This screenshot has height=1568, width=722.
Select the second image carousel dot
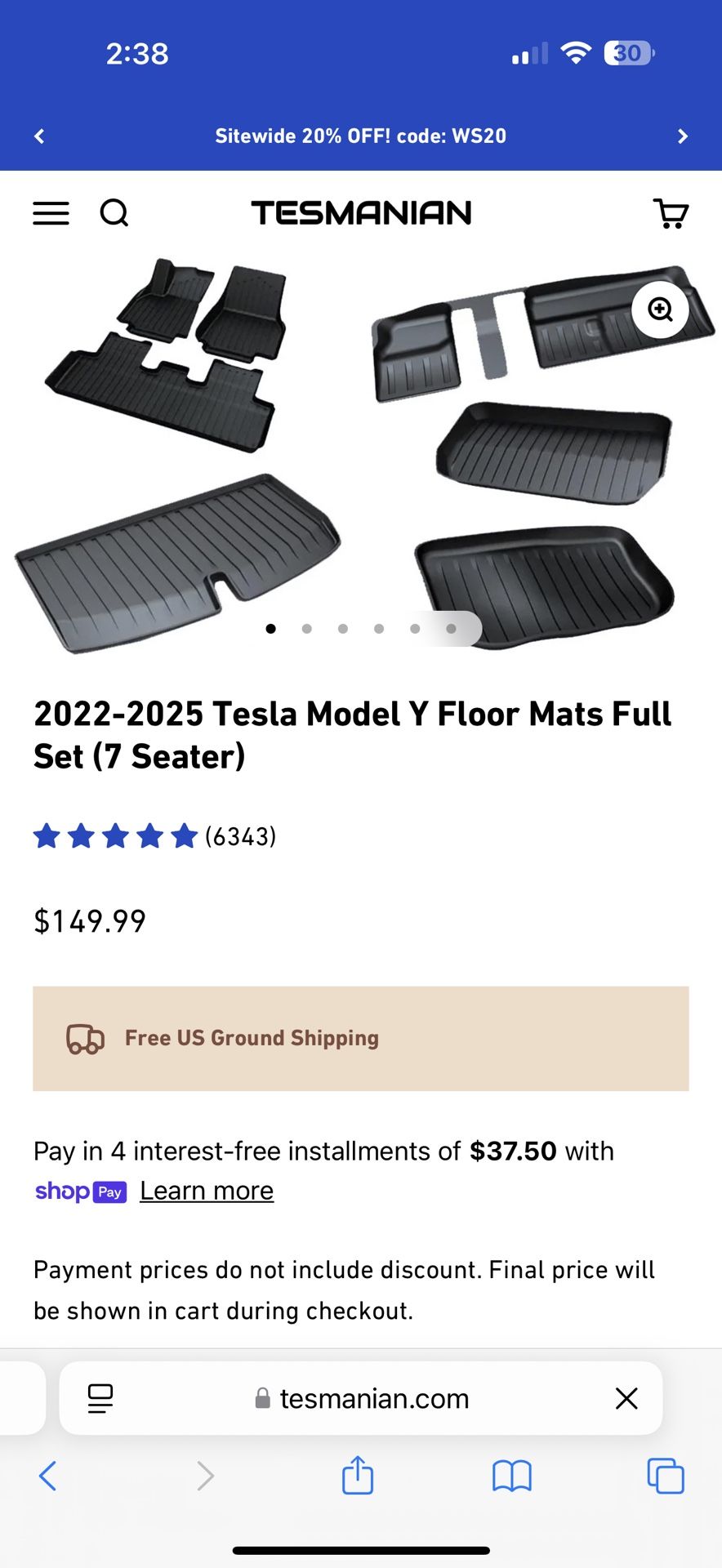coord(307,629)
